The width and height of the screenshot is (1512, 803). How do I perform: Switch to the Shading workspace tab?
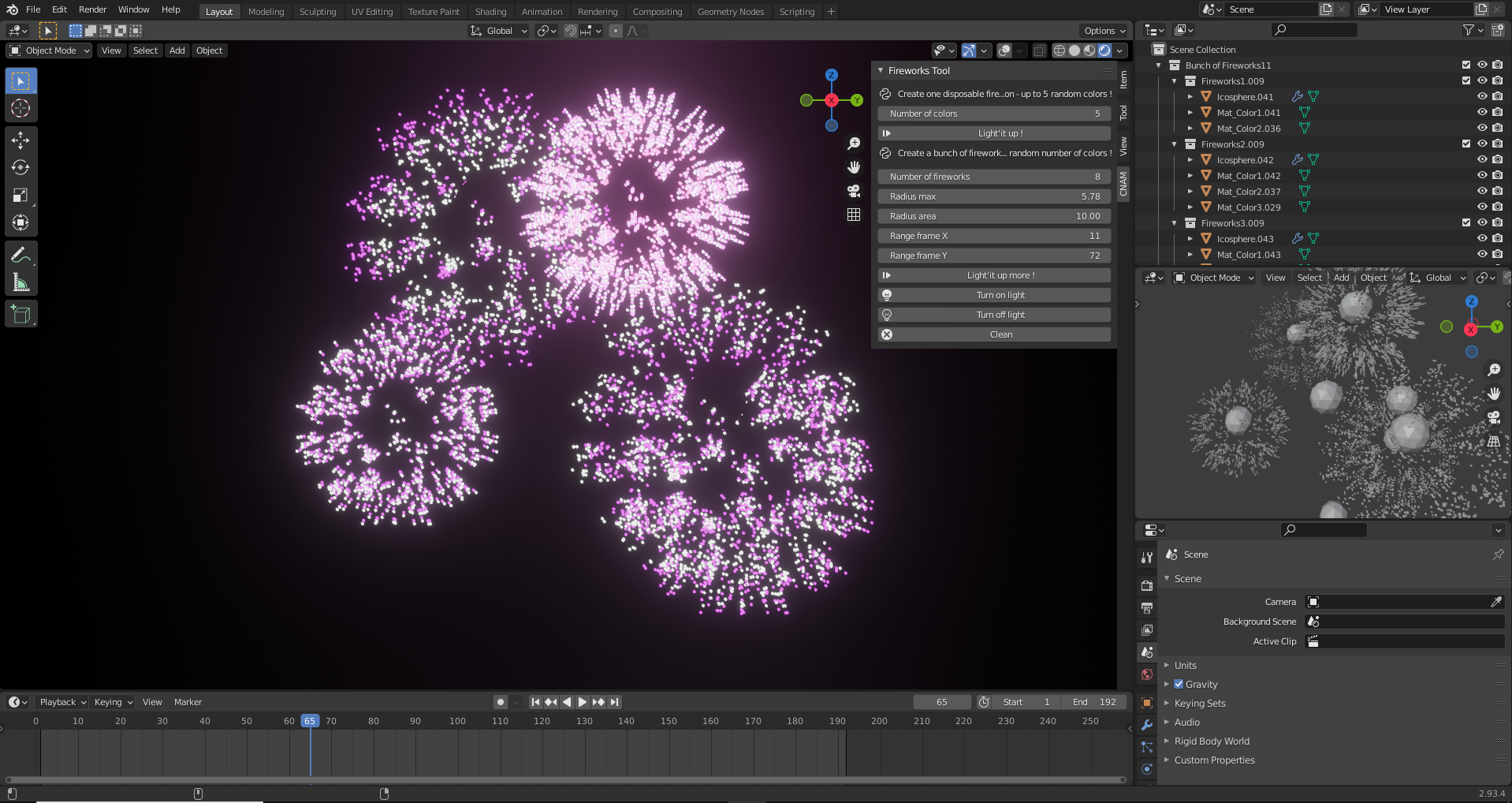490,12
